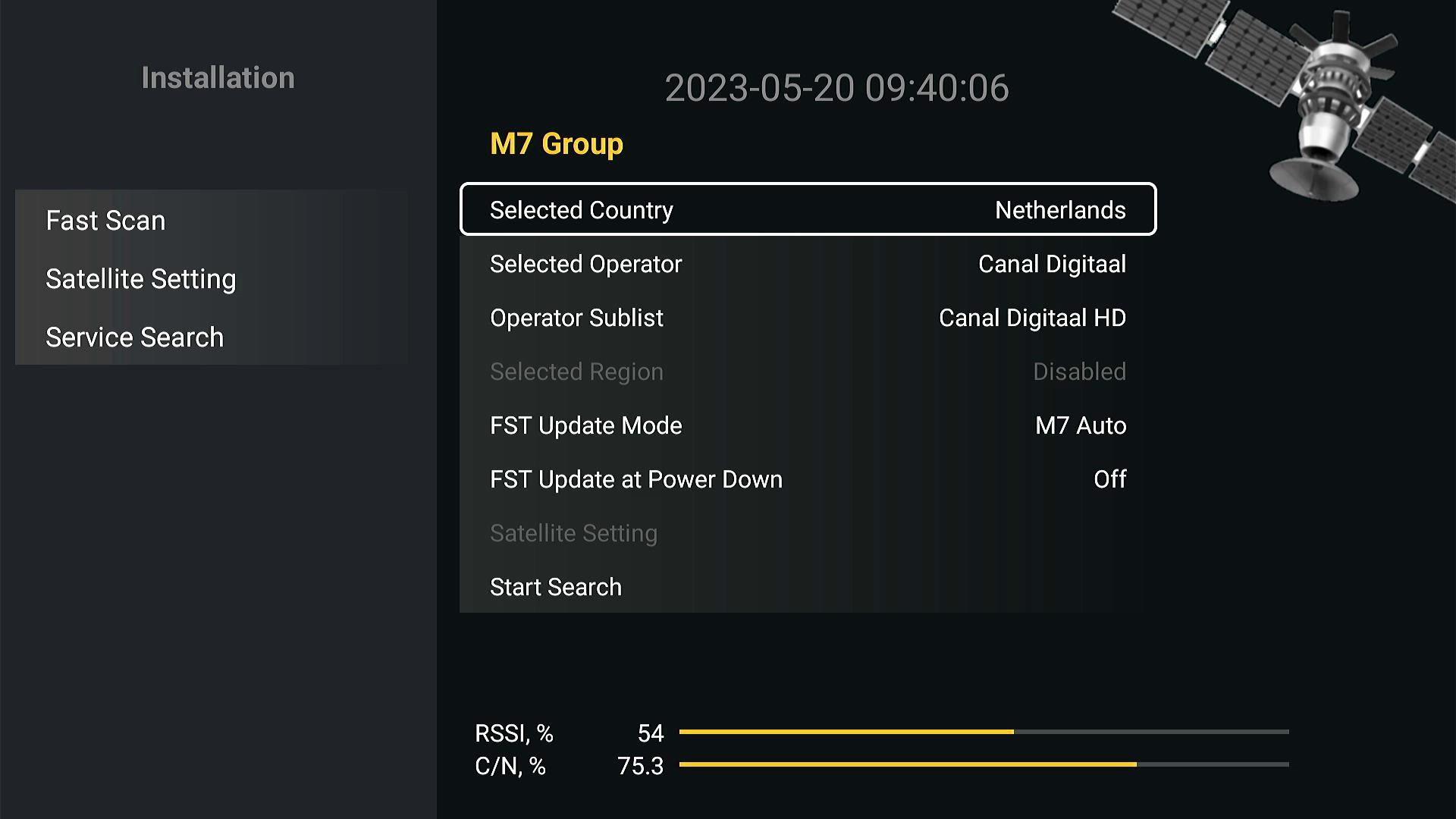Click the greyed Satellite Setting row
The width and height of the screenshot is (1456, 819).
click(808, 533)
